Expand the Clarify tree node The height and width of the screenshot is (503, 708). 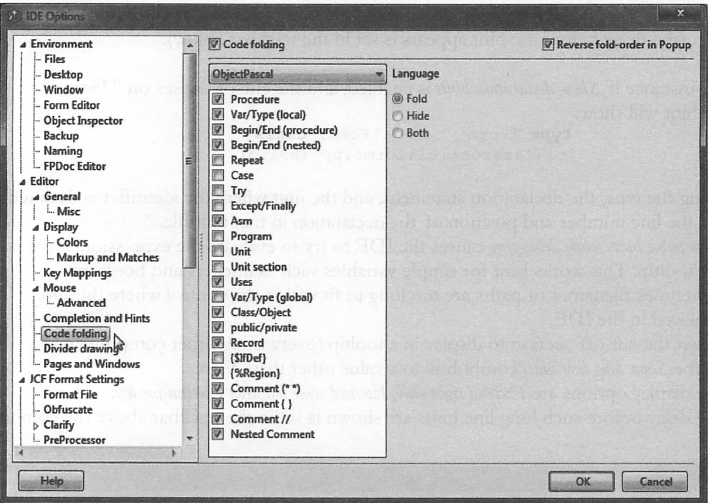39,423
